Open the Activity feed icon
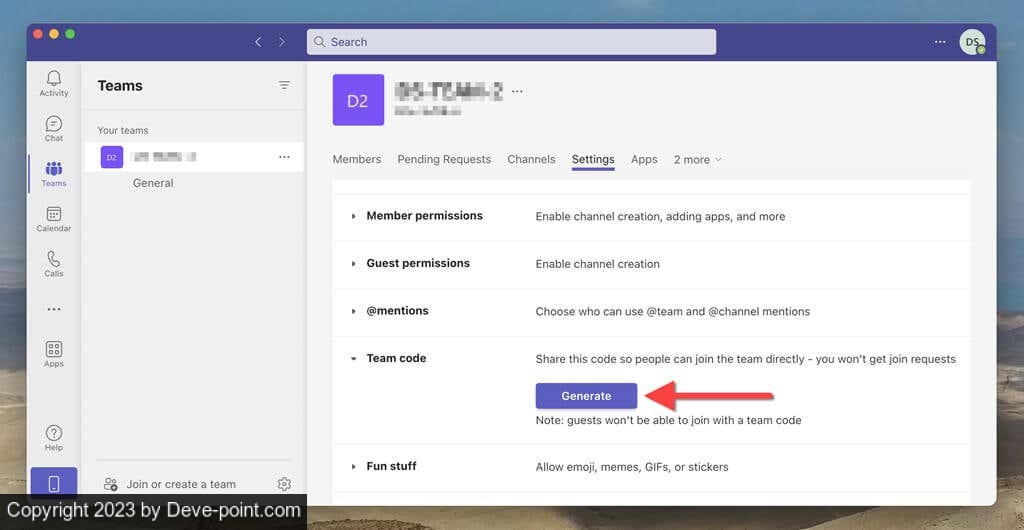The height and width of the screenshot is (530, 1024). [x=54, y=82]
